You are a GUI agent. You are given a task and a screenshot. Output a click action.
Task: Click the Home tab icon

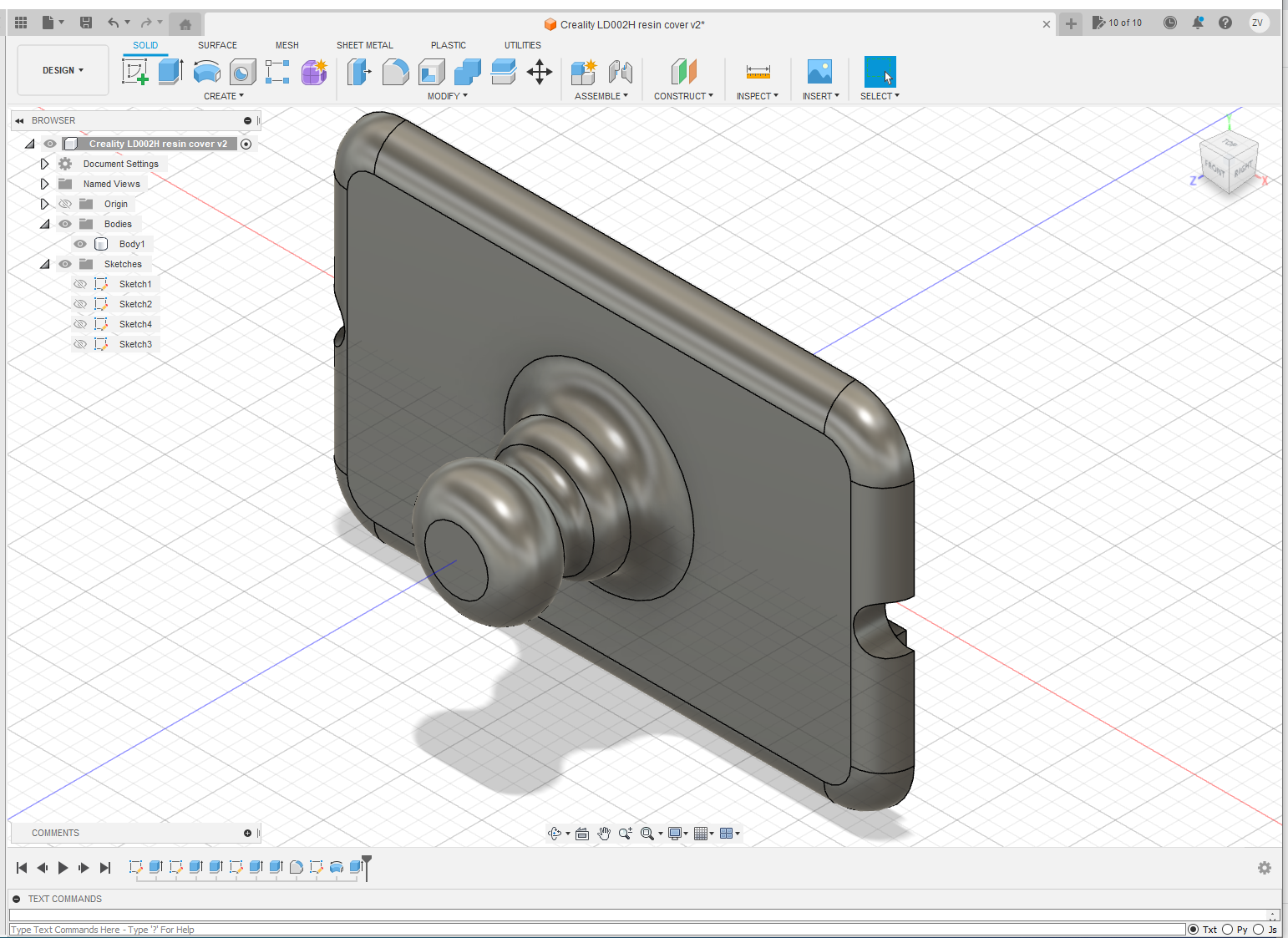185,24
